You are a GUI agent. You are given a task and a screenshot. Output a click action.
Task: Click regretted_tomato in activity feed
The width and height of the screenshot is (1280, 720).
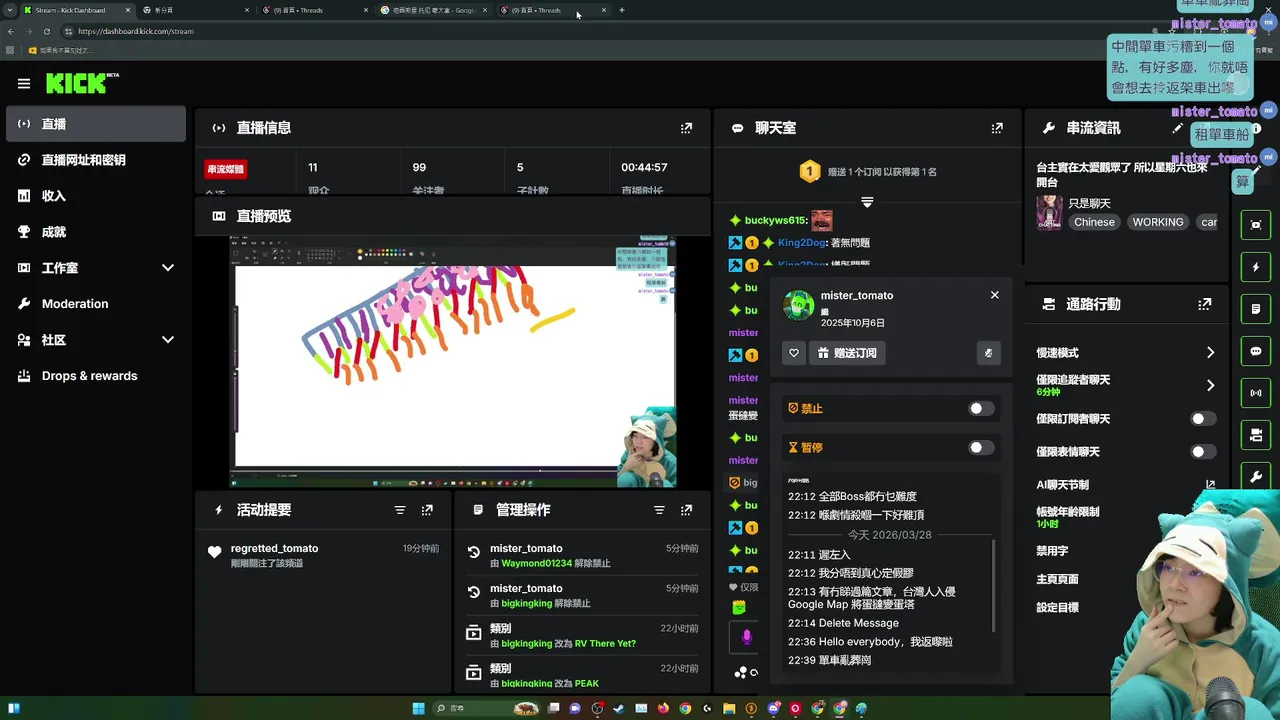click(x=274, y=548)
